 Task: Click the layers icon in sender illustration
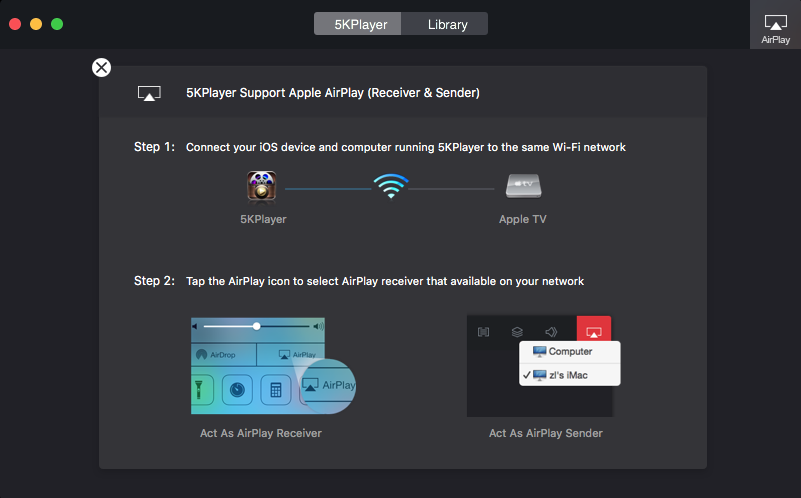coord(517,332)
